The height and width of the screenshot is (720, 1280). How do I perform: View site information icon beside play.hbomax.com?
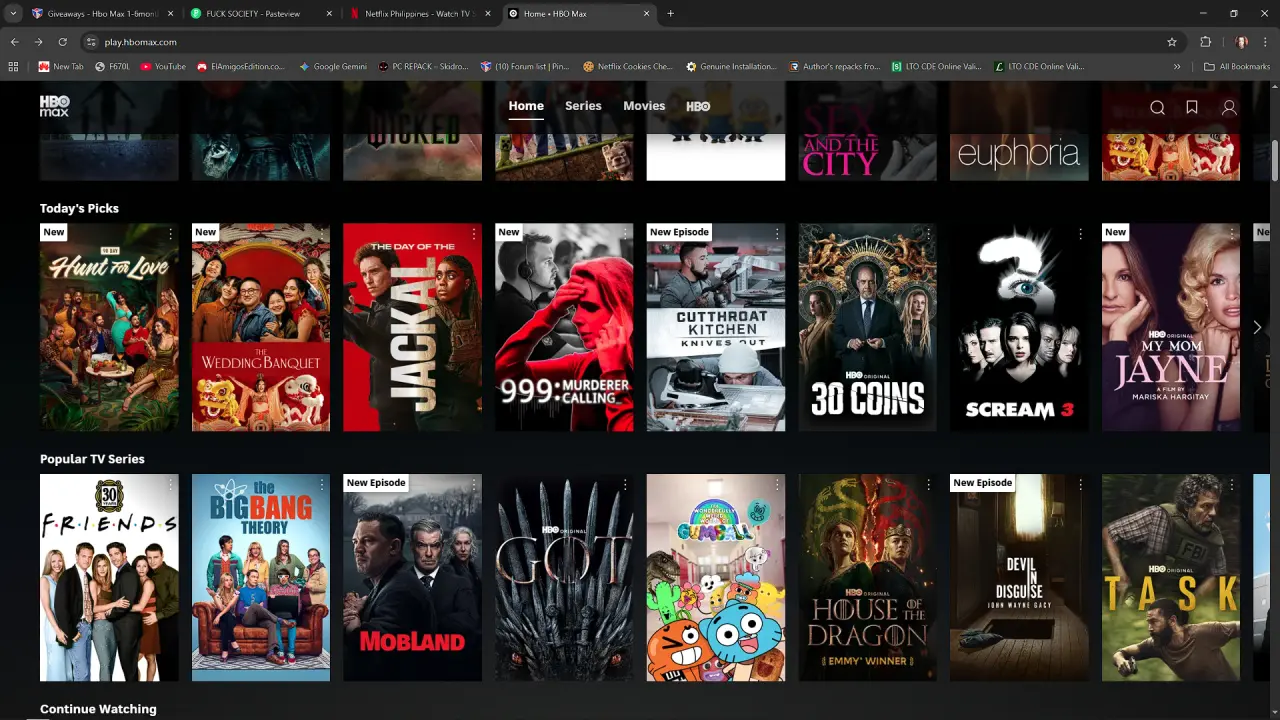(x=91, y=42)
